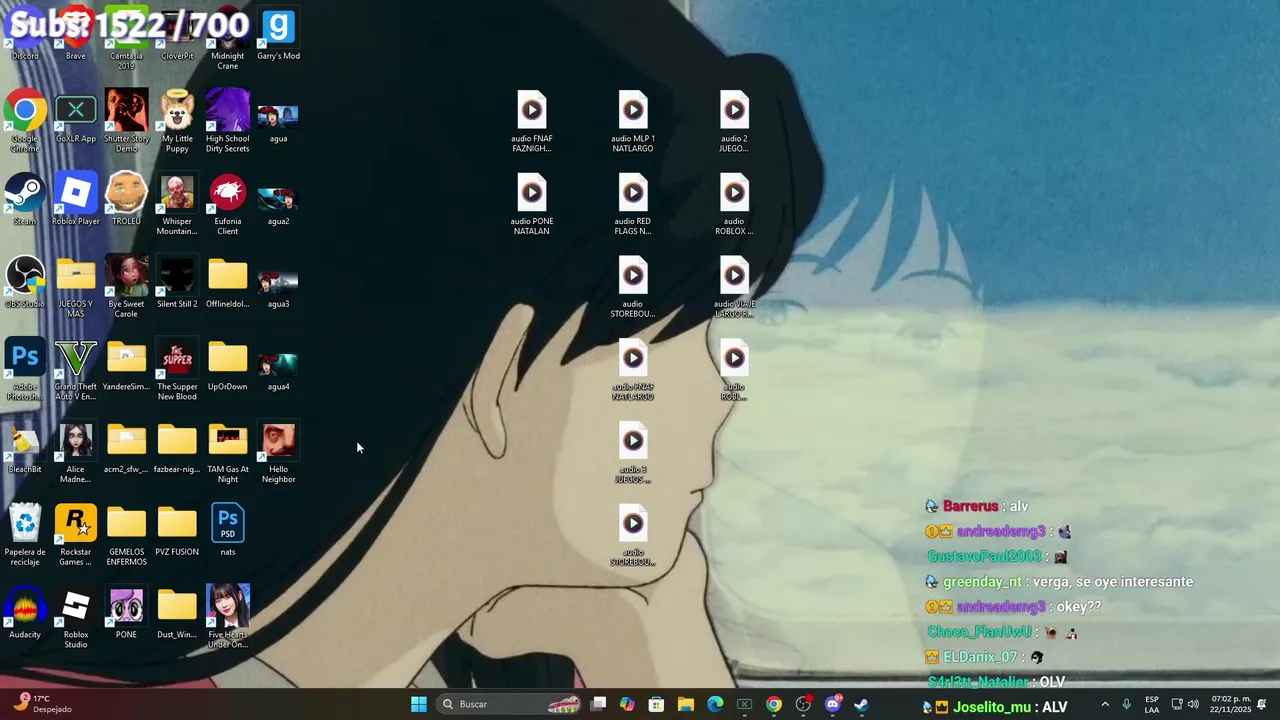Screen dimensions: 1280x720
Task: Open Grand Theft Auto V shortcut
Action: tap(76, 370)
